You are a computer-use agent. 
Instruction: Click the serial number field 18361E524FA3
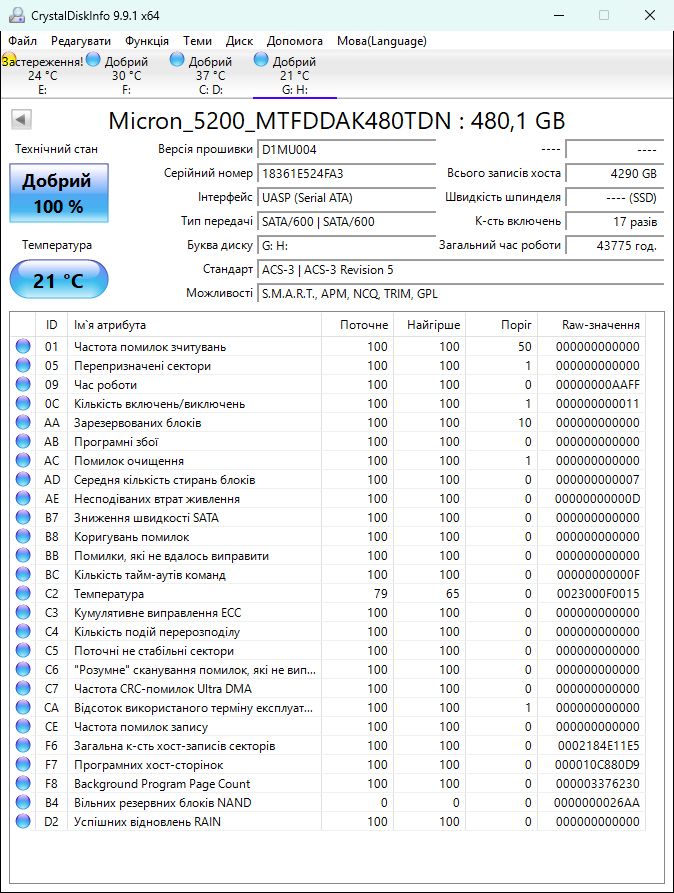tap(346, 174)
